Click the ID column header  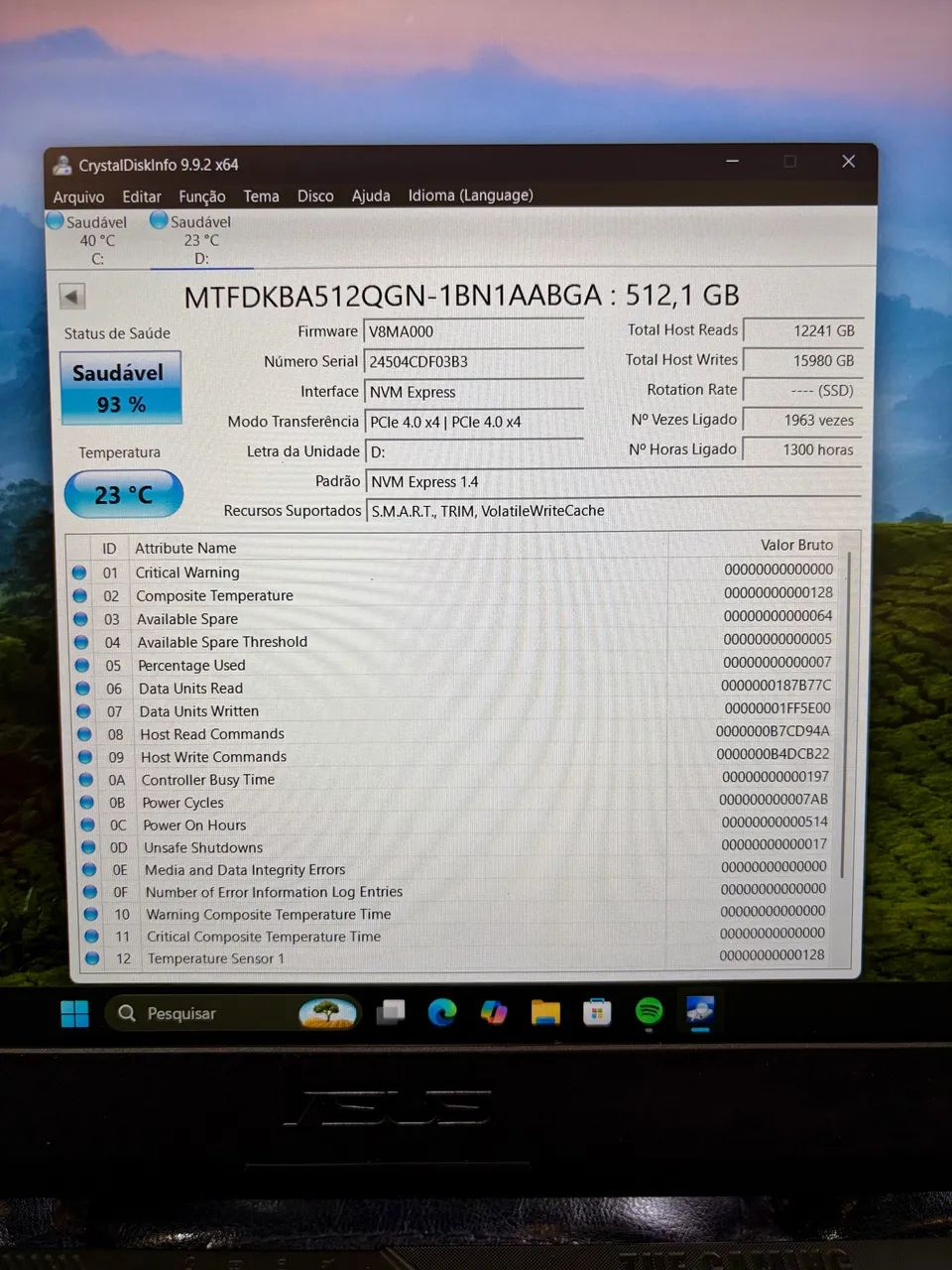pyautogui.click(x=109, y=548)
